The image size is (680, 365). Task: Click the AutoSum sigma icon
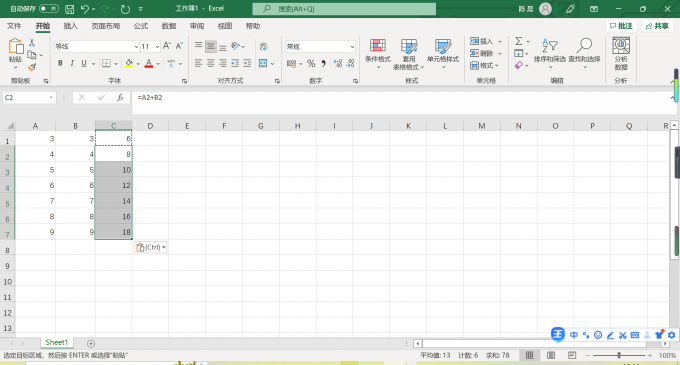tap(519, 41)
